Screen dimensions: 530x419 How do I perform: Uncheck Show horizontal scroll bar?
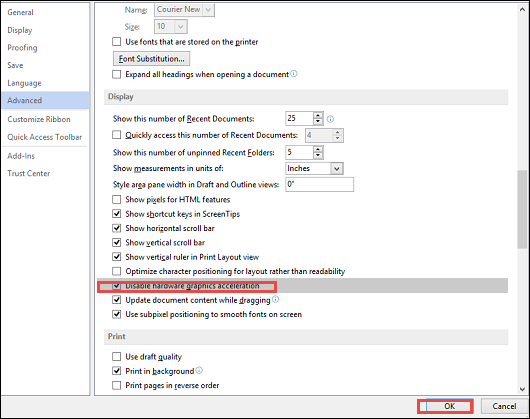point(117,228)
